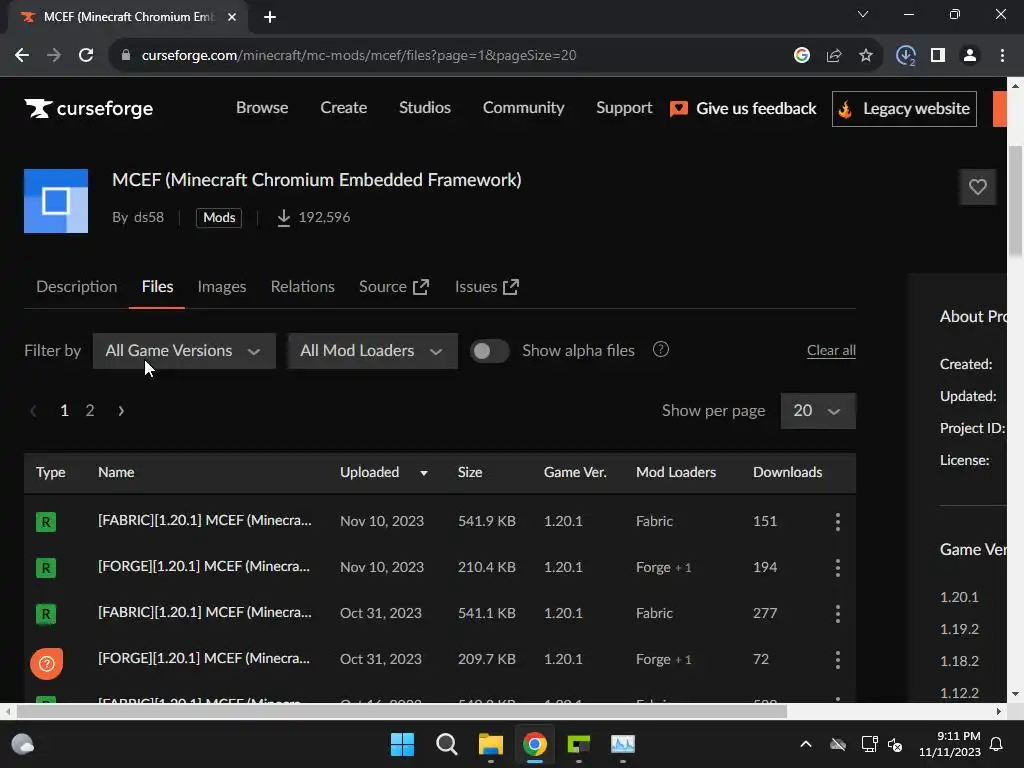Viewport: 1024px width, 768px height.
Task: Expand All Game Versions filter dropdown
Action: (184, 351)
